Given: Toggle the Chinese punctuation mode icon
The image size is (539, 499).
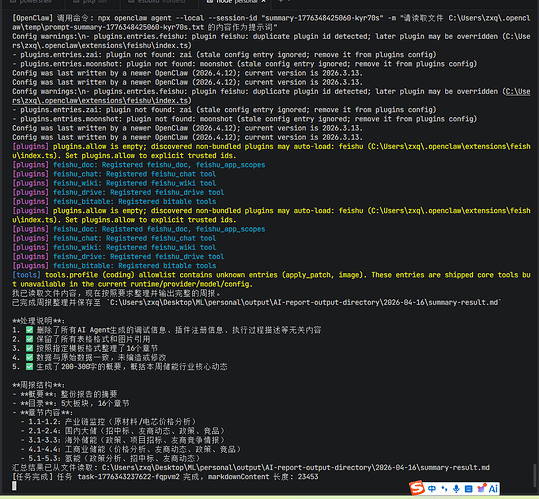Looking at the screenshot, I should tap(444, 489).
